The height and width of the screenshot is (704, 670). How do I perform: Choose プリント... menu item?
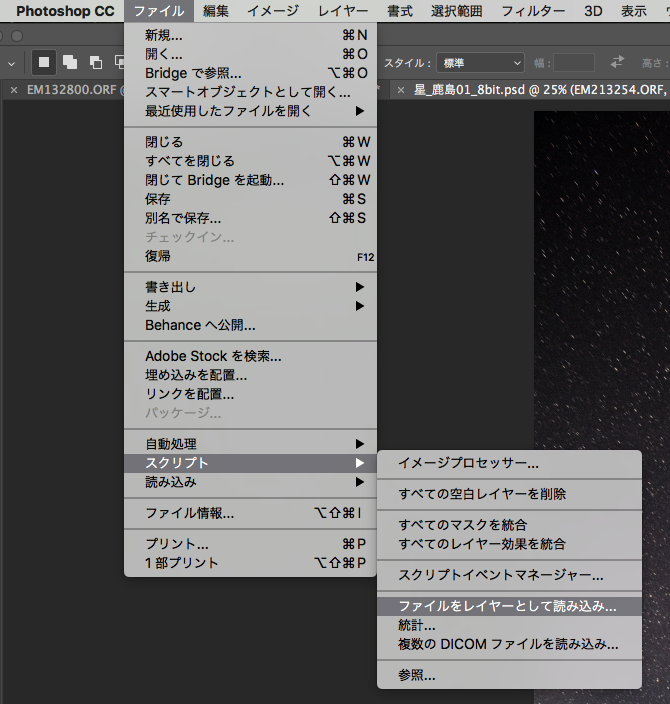point(250,544)
